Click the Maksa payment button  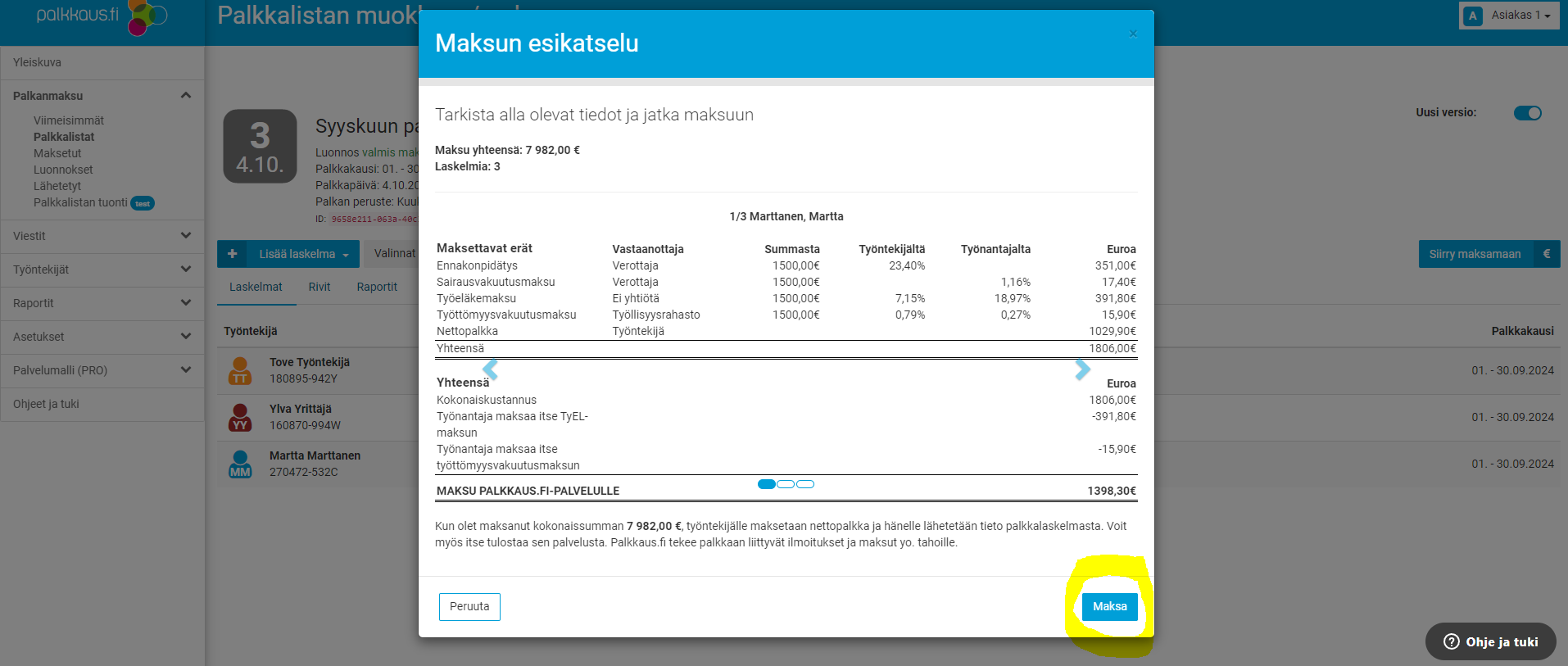point(1109,606)
